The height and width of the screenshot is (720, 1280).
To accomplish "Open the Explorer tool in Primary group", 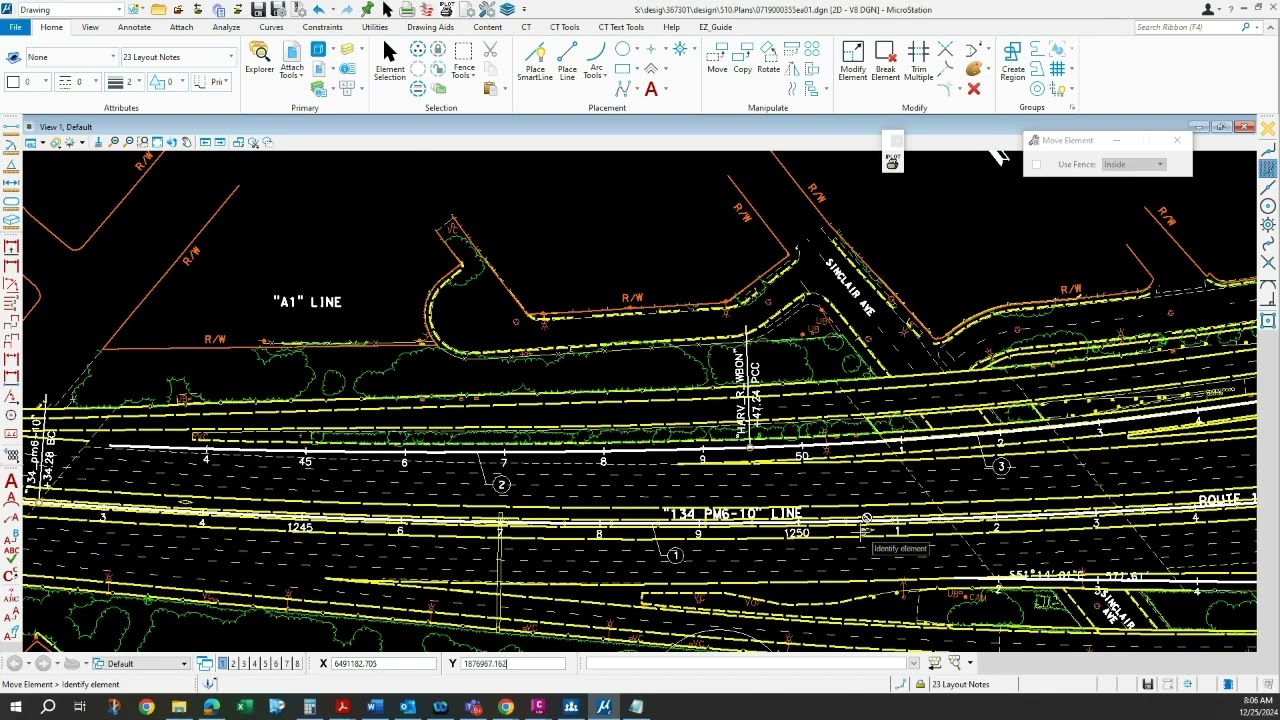I will coord(259,57).
